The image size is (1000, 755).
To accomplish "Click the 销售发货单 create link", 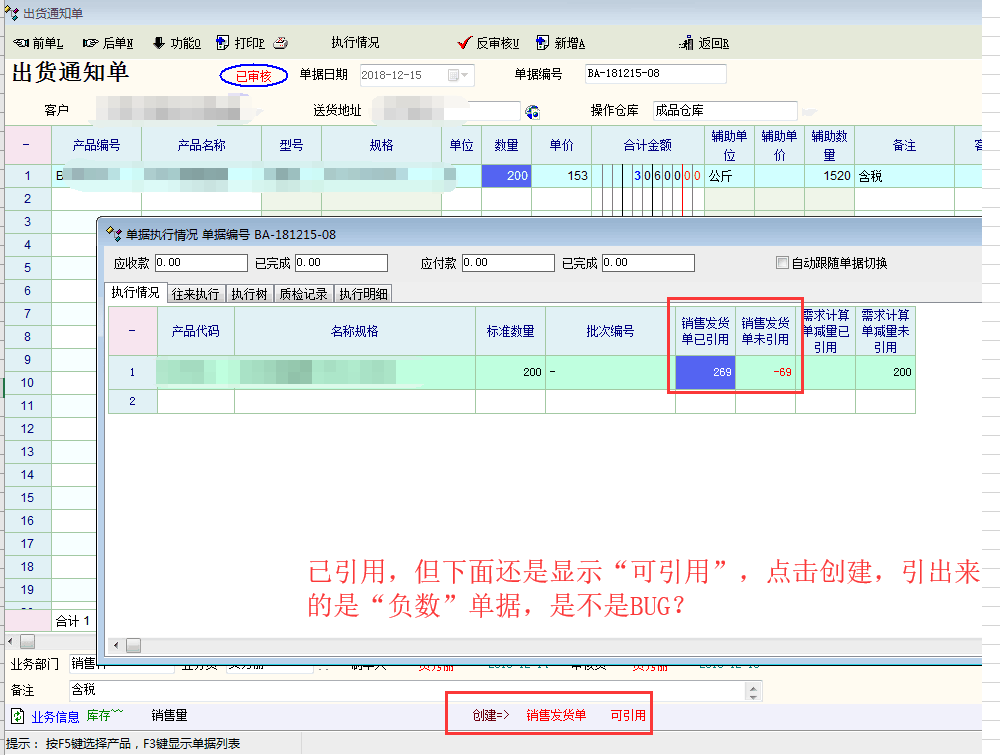I will tap(556, 715).
